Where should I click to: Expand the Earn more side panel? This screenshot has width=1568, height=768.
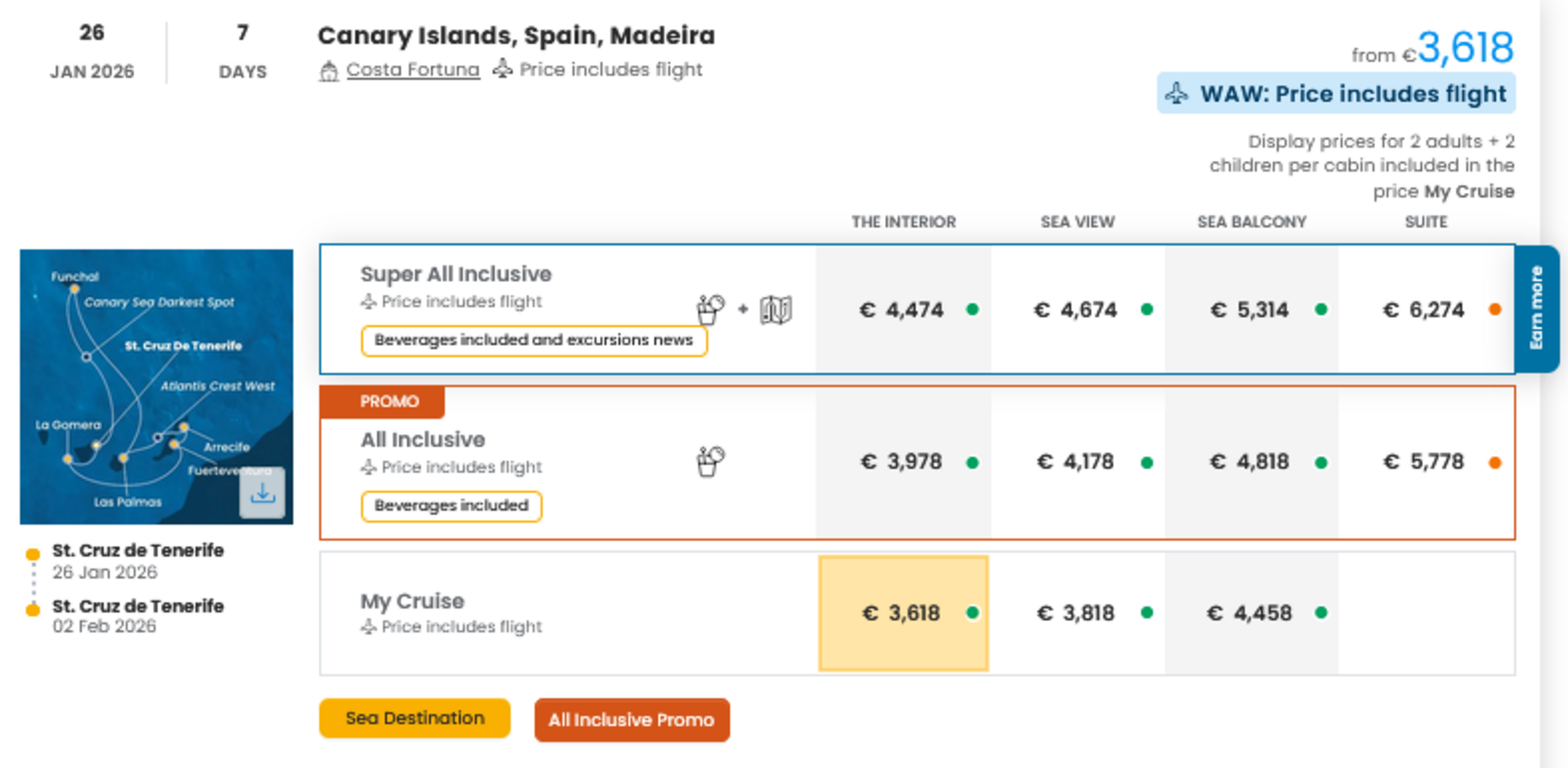(1537, 309)
